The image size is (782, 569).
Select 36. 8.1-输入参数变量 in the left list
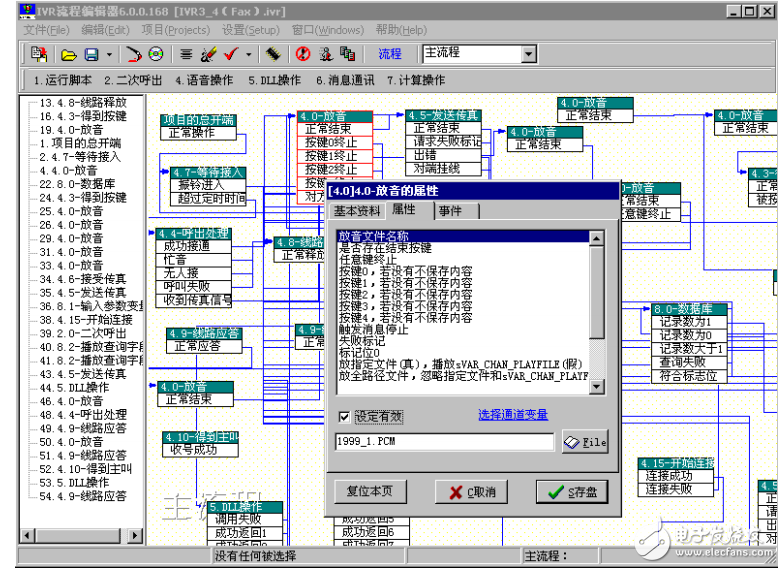(91, 305)
